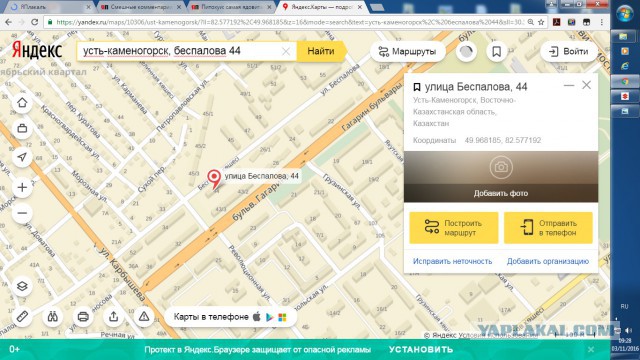Click Построить маршрут button
The height and width of the screenshot is (360, 640).
[454, 228]
